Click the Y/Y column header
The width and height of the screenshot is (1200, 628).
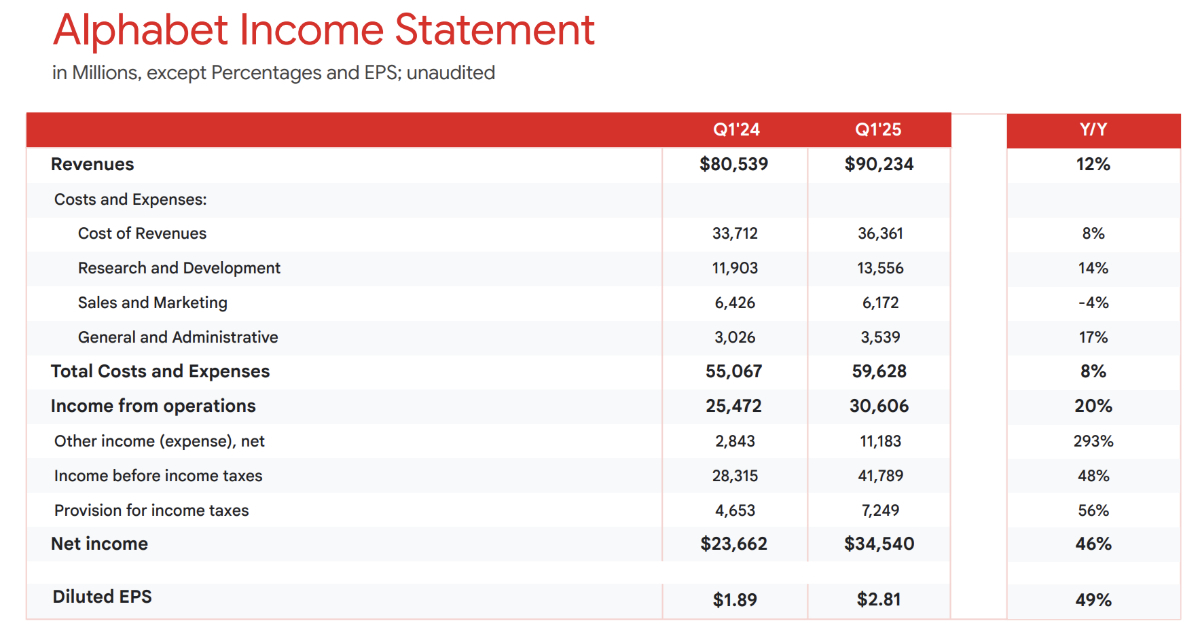pyautogui.click(x=1093, y=130)
